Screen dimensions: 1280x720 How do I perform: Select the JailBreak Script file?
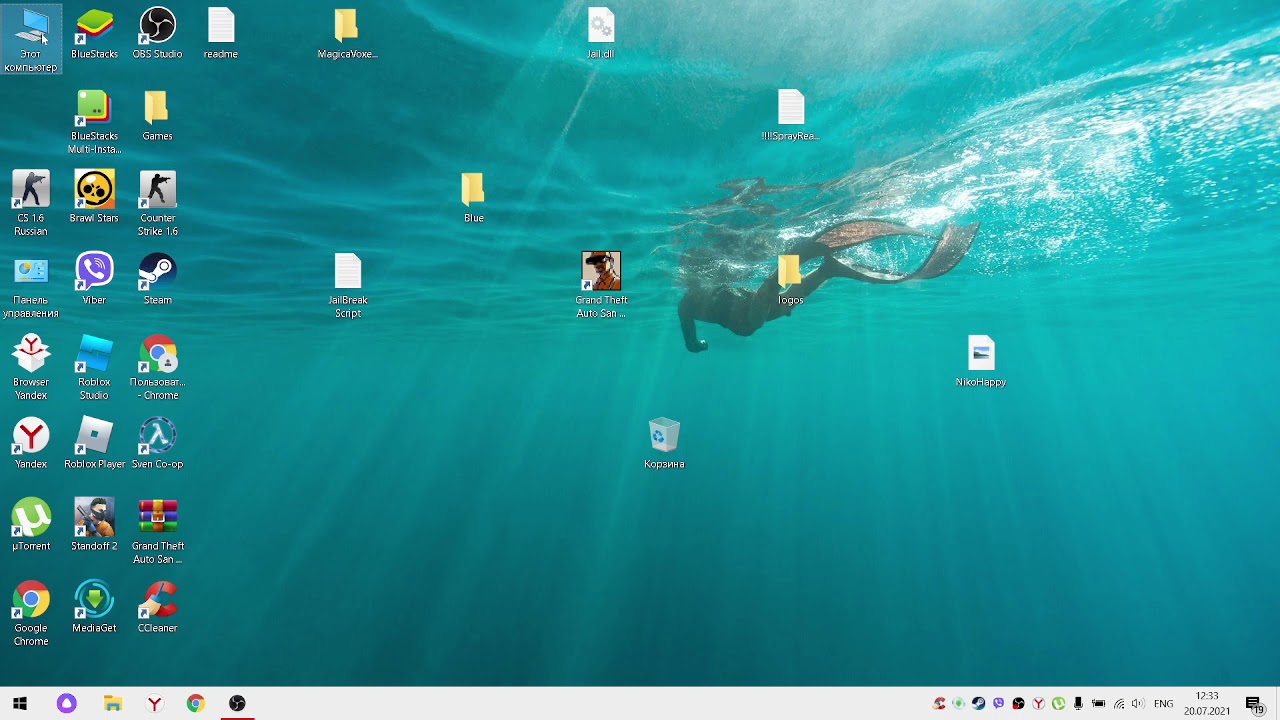click(347, 286)
